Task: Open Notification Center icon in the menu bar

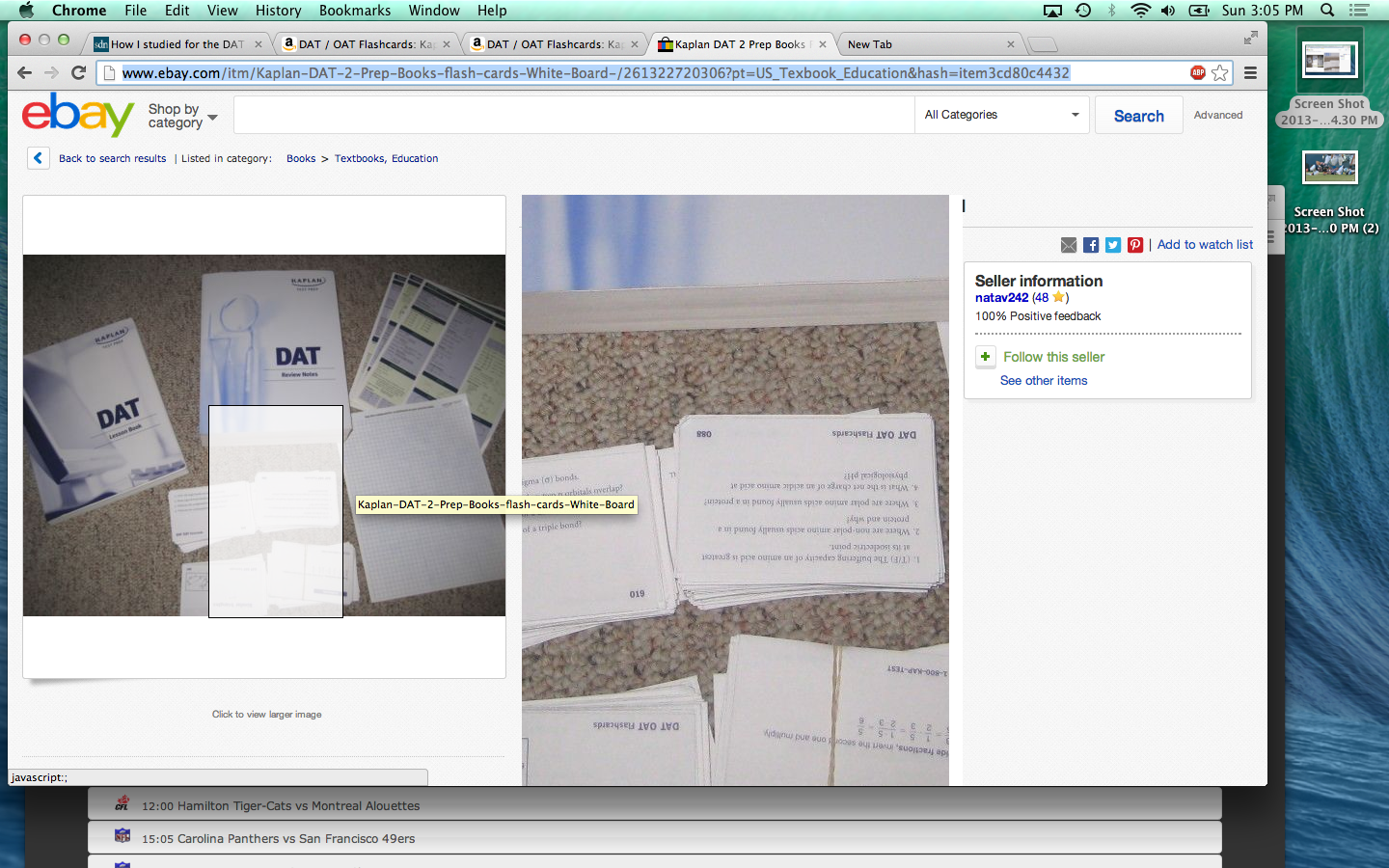Action: click(x=1359, y=11)
